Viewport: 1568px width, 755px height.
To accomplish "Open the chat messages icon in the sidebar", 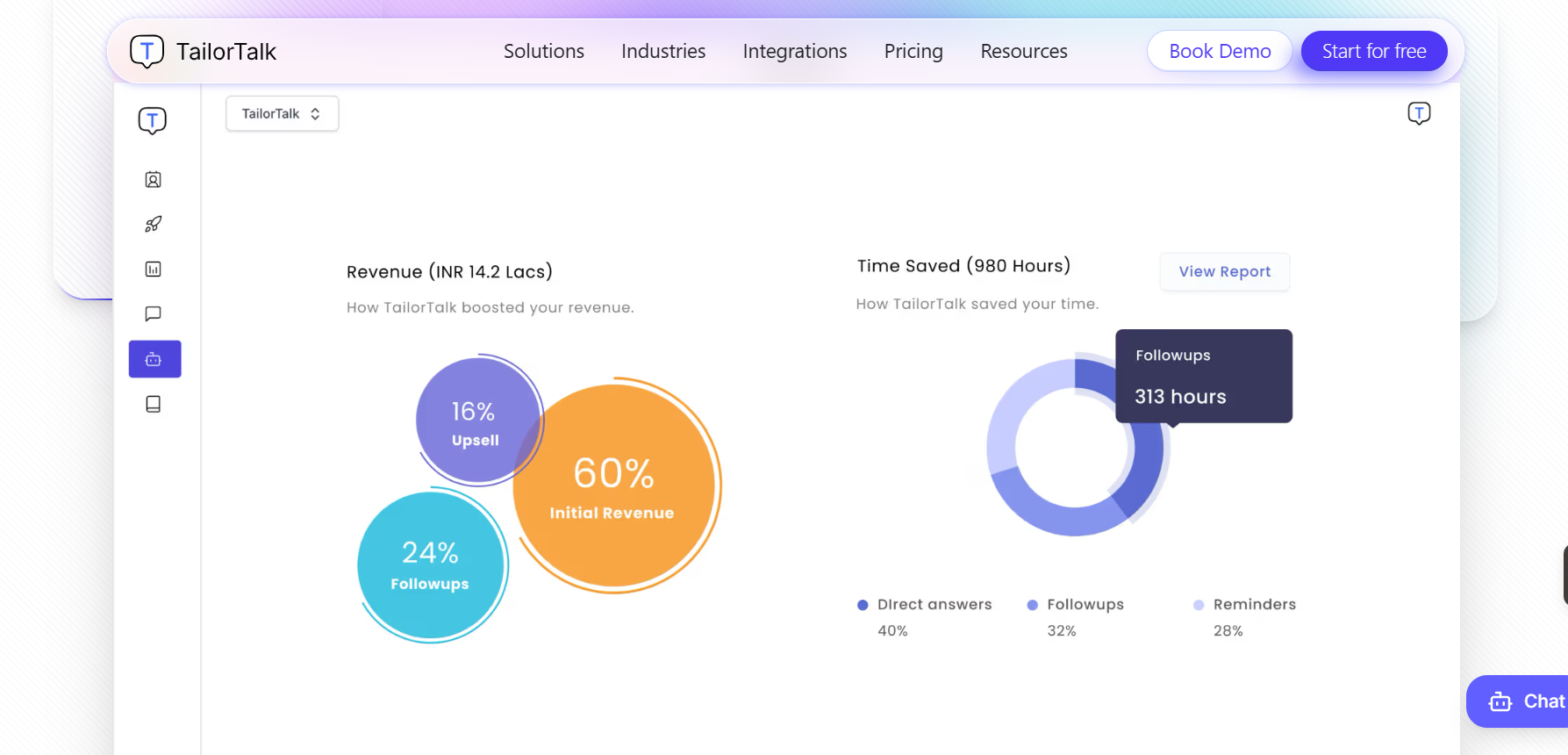I will click(x=153, y=314).
